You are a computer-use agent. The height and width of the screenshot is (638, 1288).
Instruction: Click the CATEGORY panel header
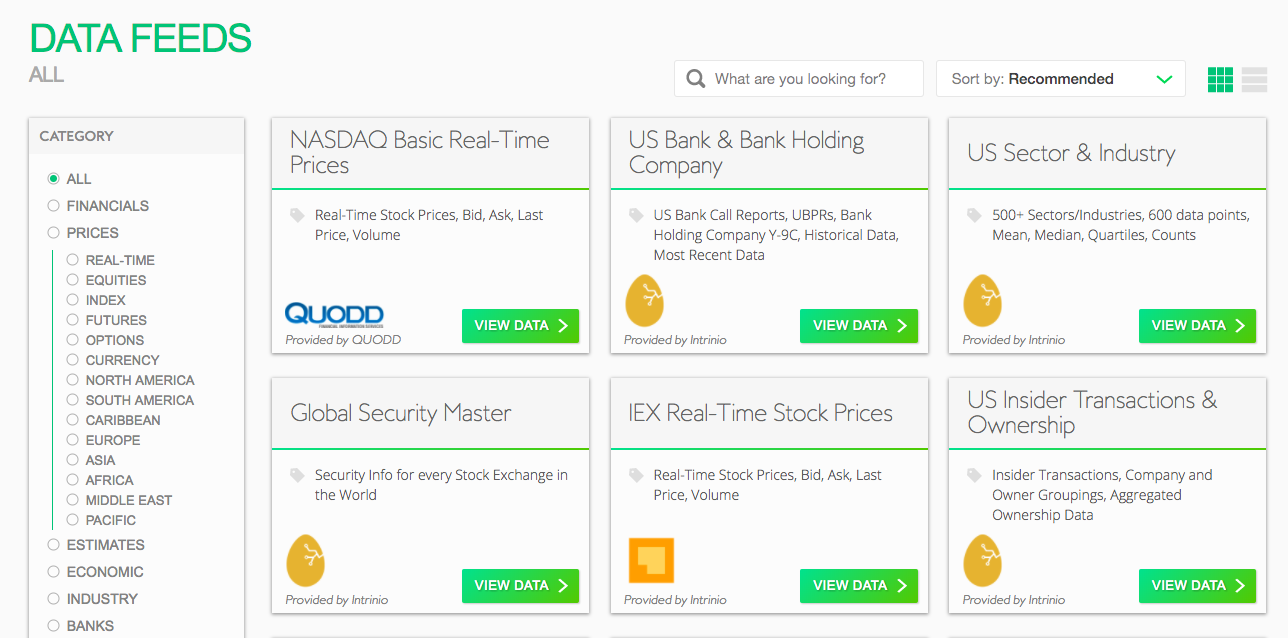click(x=136, y=136)
